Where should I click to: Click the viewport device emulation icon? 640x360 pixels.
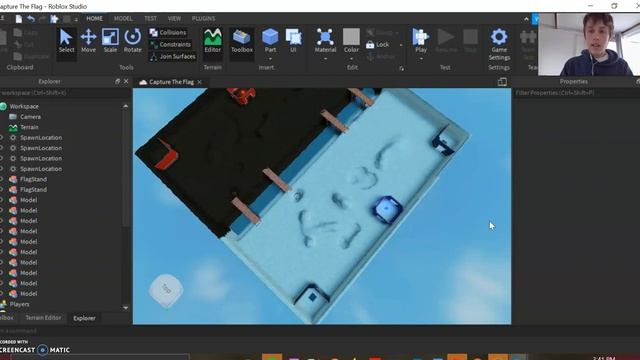coord(502,82)
